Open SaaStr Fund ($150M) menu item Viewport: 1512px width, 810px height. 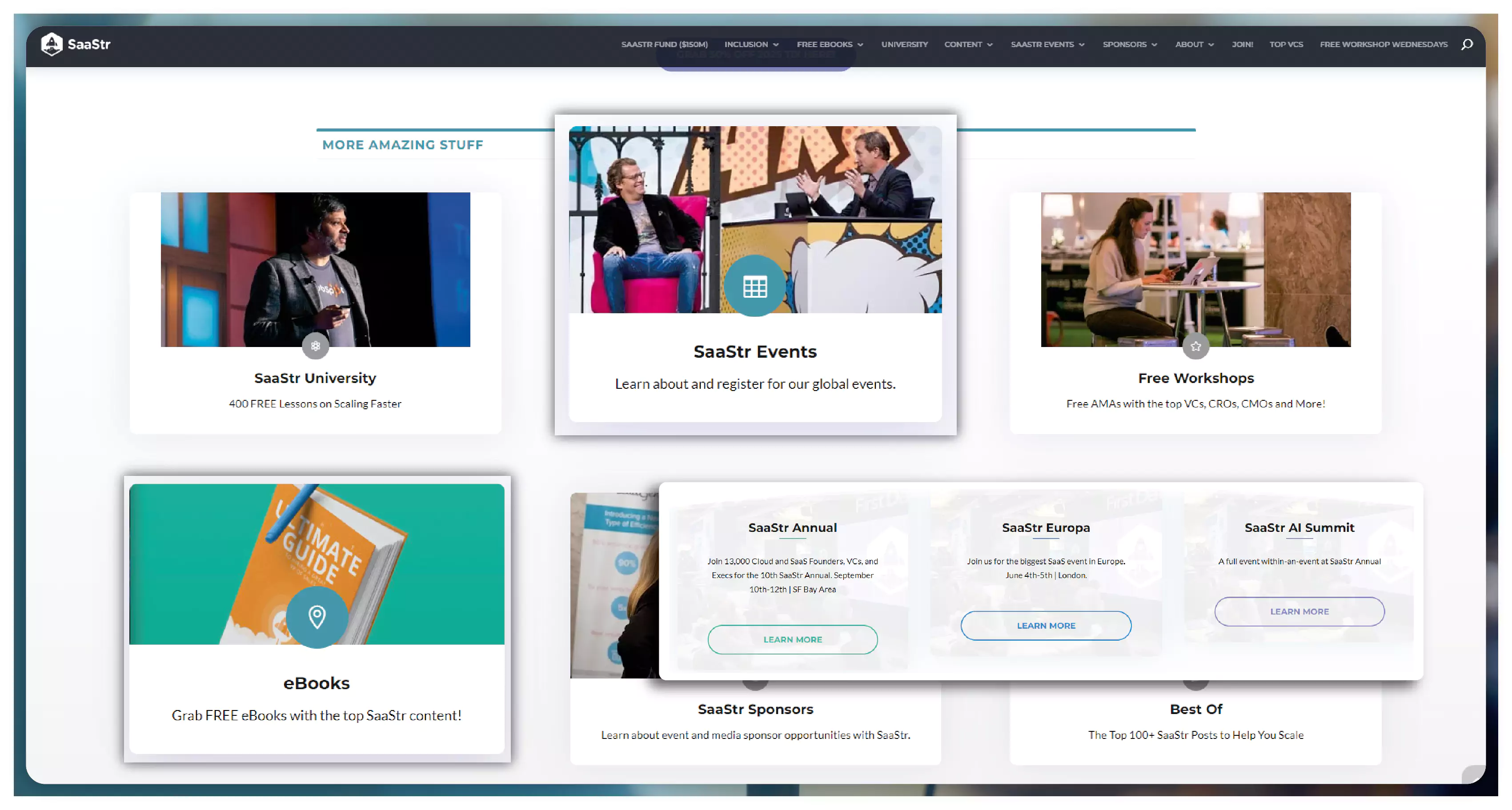tap(665, 44)
